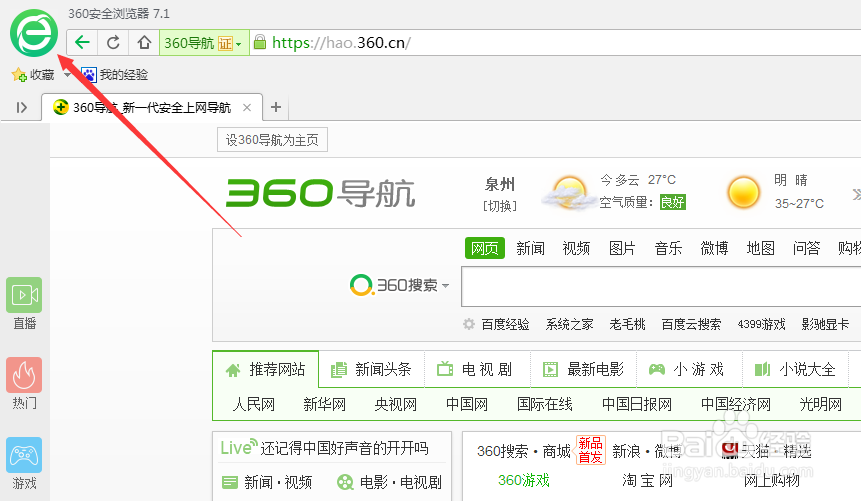Open the 中国网 link

[x=467, y=404]
